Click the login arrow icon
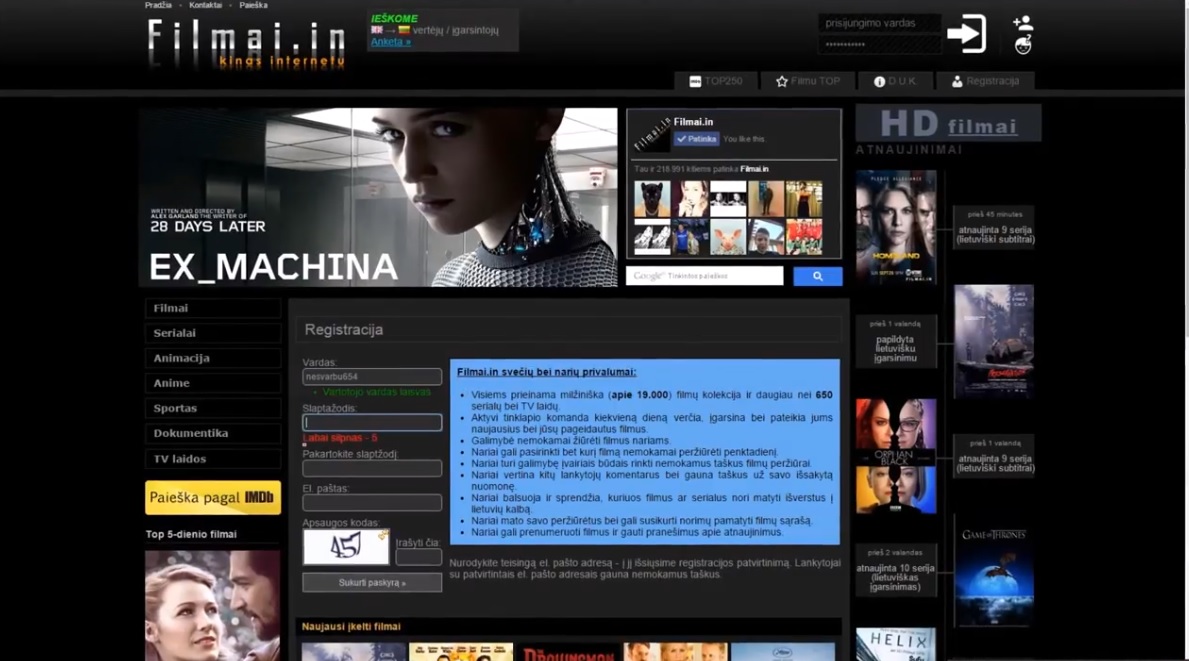1189x661 pixels. 966,34
